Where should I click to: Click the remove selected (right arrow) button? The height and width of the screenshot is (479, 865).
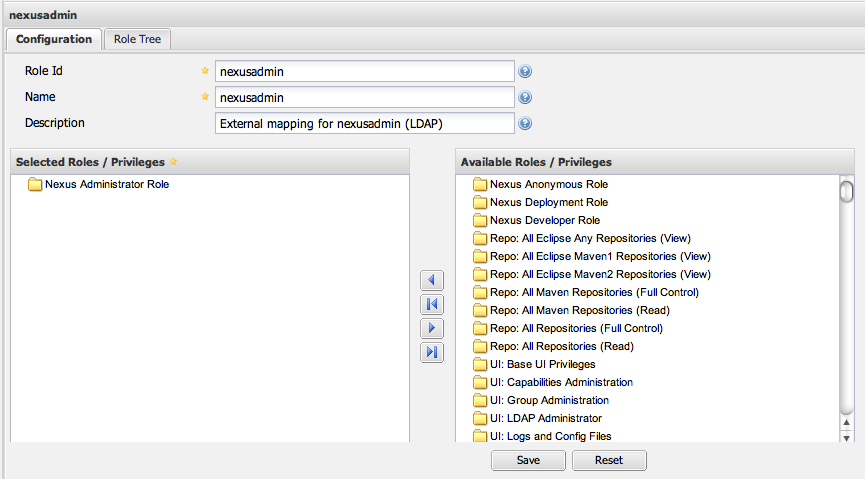(432, 328)
